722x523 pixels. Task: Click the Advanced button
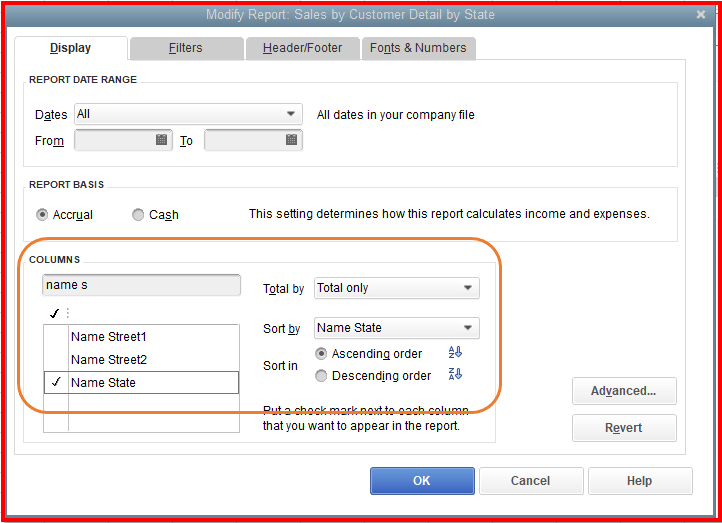tap(623, 391)
